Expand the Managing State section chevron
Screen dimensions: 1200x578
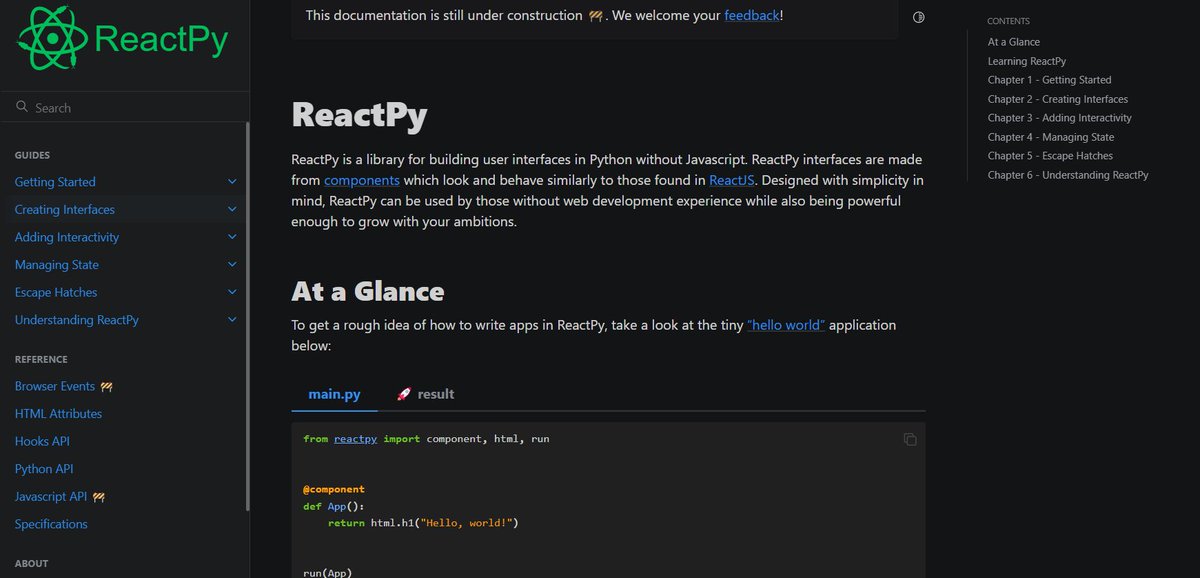[232, 265]
